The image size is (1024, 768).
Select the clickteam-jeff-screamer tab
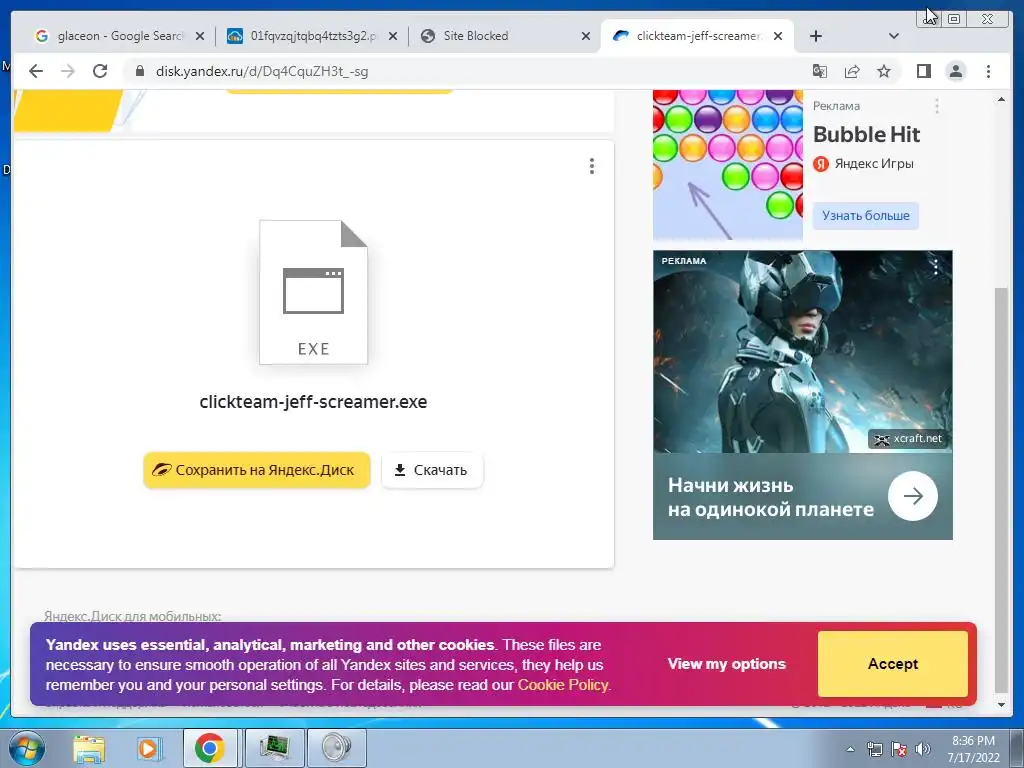[x=697, y=36]
